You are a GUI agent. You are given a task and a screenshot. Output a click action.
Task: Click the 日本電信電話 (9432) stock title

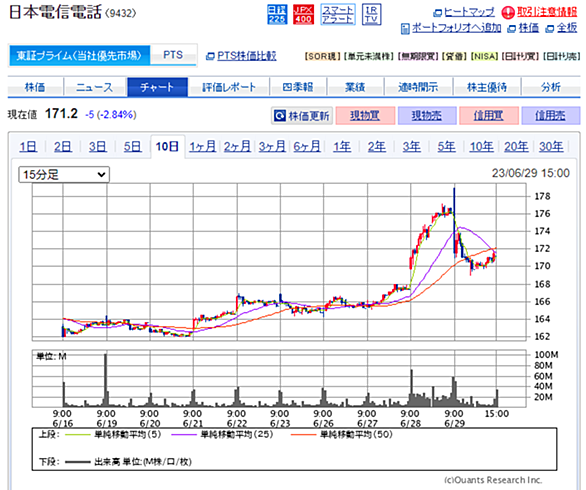point(72,12)
